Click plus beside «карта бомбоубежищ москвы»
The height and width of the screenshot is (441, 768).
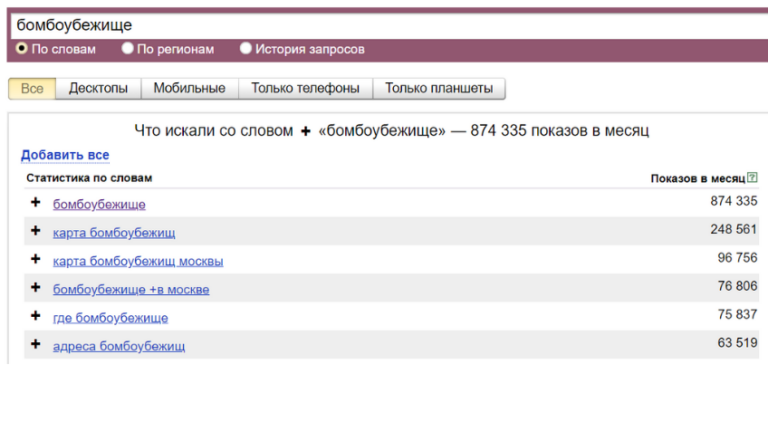click(36, 260)
